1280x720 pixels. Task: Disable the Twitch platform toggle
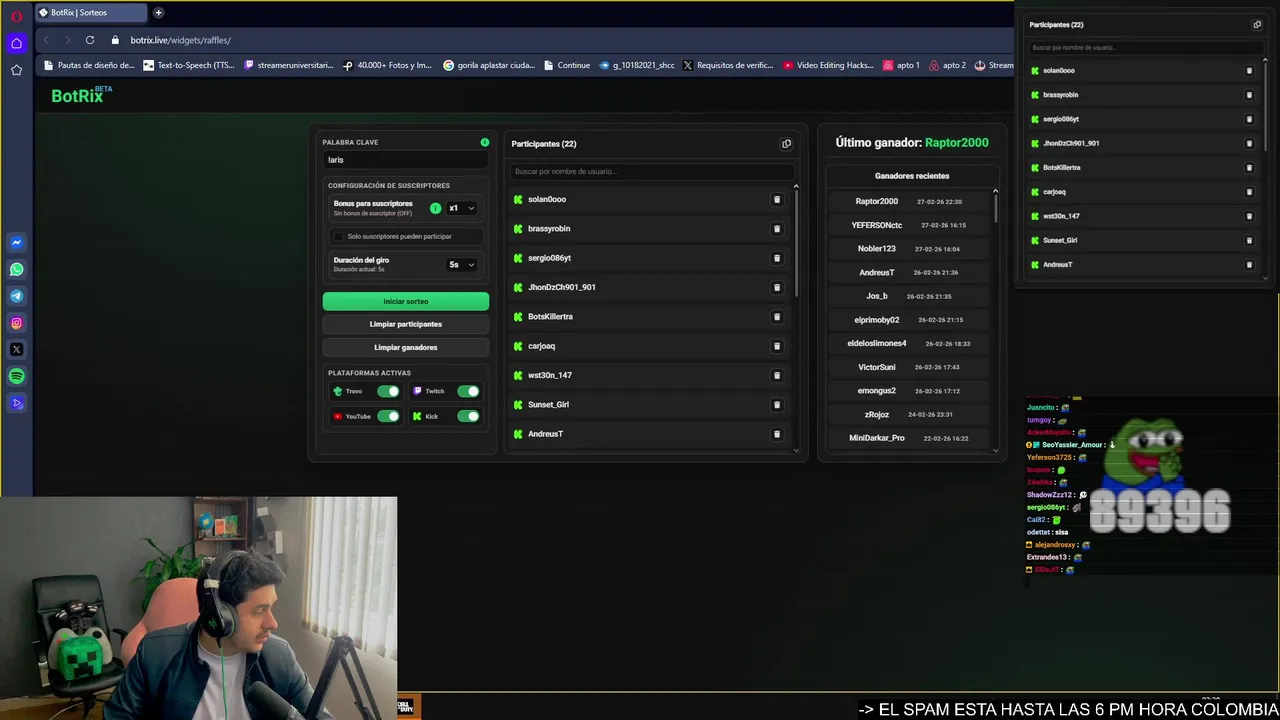coord(468,391)
